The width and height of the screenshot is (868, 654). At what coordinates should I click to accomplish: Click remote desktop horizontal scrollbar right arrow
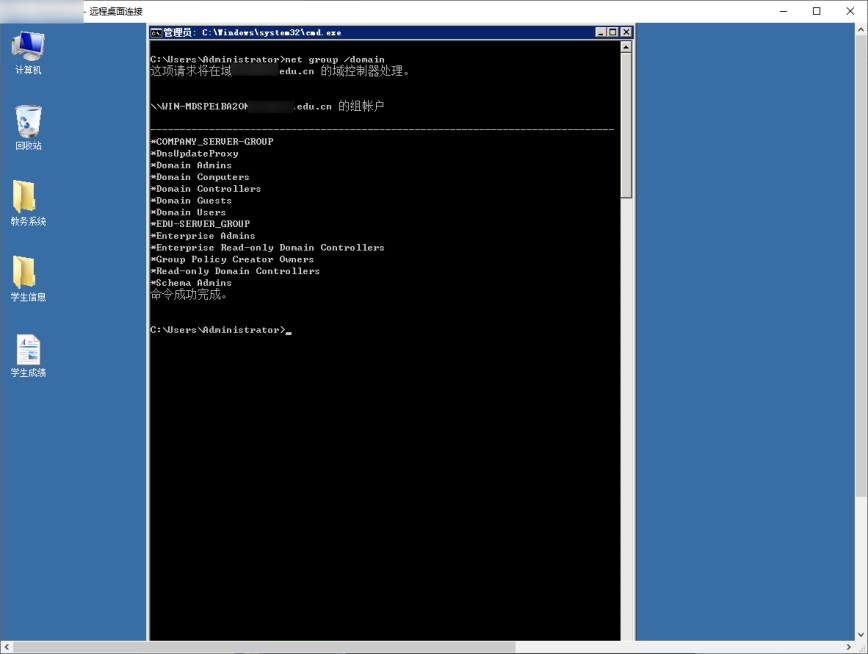850,648
